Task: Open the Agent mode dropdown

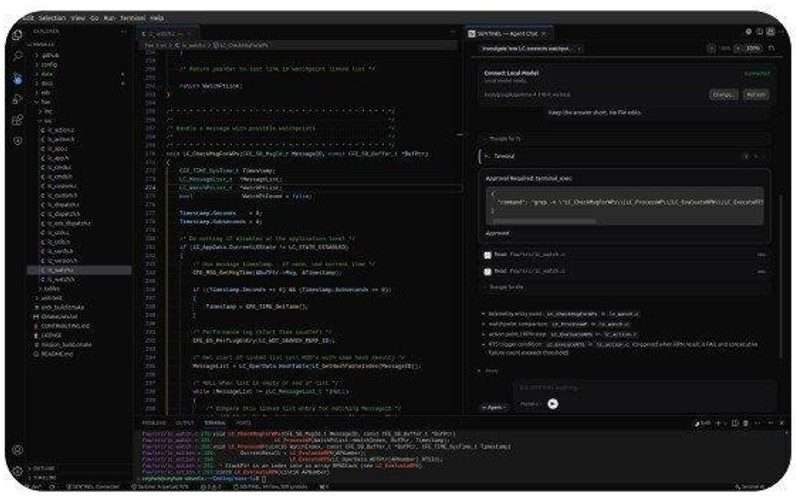Action: tap(493, 407)
